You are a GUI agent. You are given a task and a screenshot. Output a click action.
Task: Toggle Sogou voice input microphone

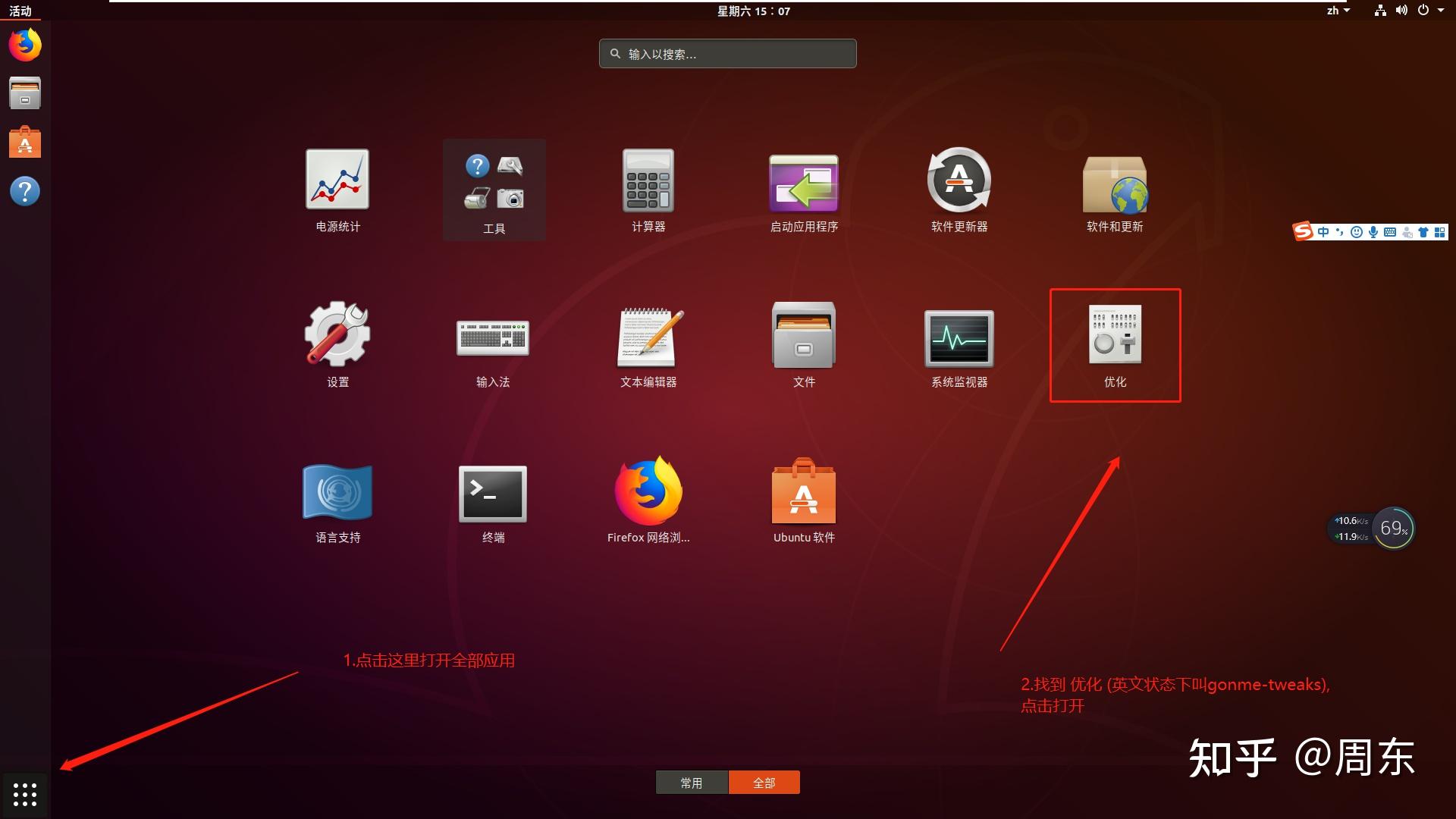click(x=1374, y=231)
